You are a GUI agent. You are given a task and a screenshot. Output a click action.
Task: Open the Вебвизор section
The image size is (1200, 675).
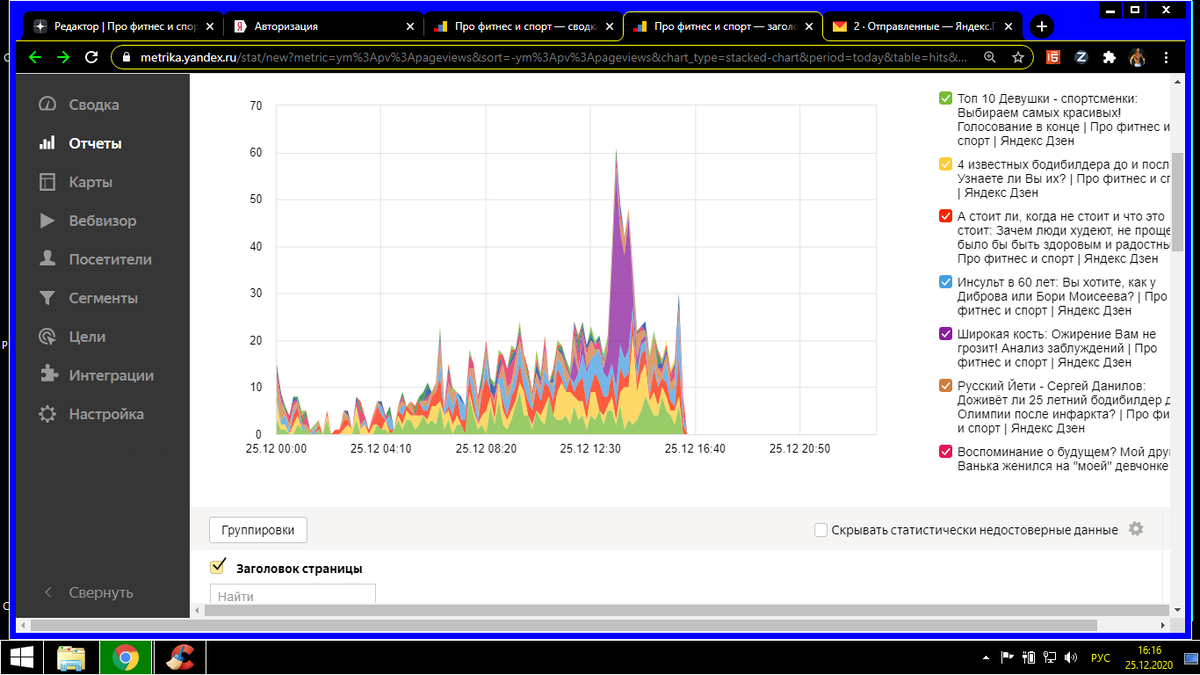(102, 221)
